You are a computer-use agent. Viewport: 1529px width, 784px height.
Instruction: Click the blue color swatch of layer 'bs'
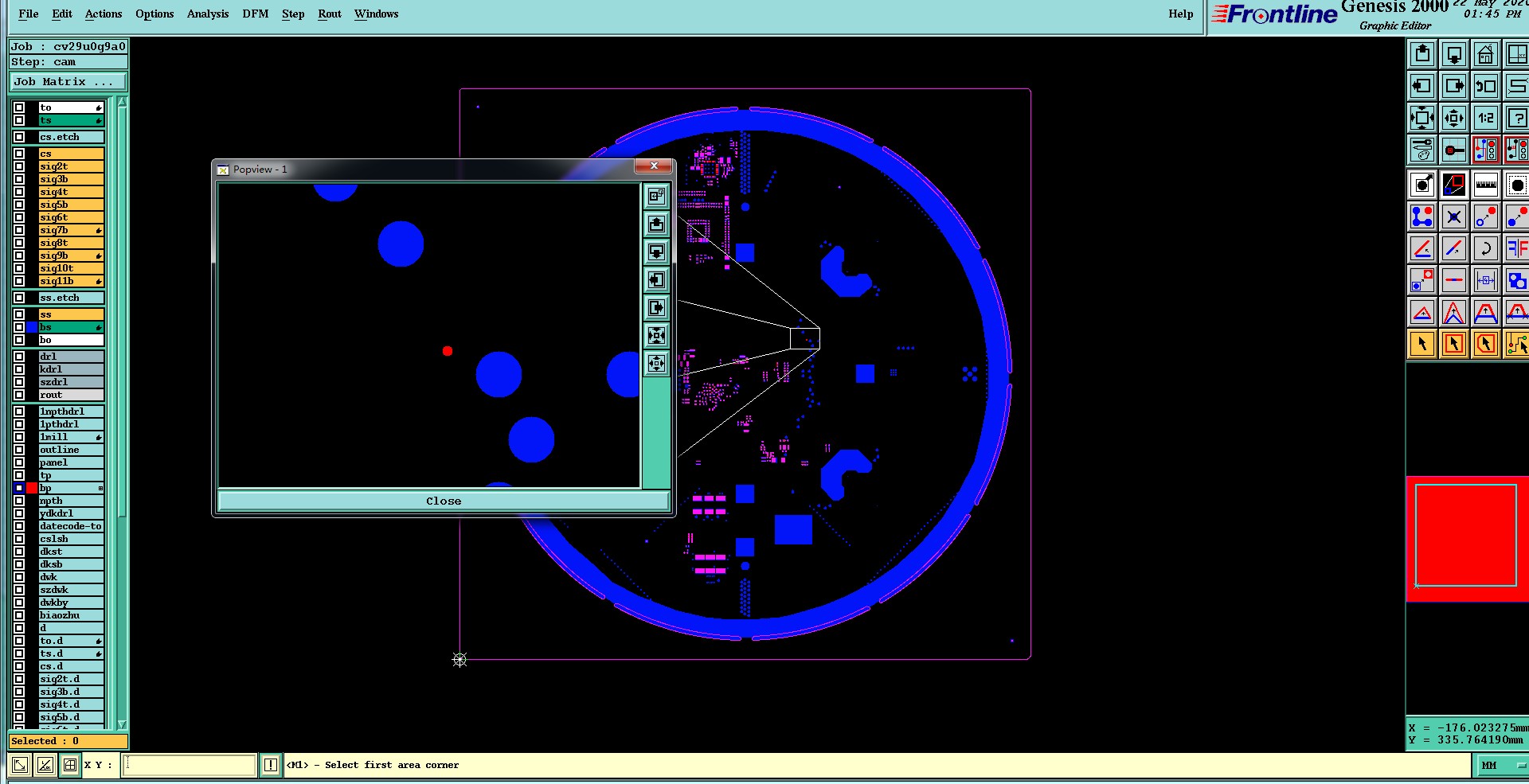[x=32, y=327]
